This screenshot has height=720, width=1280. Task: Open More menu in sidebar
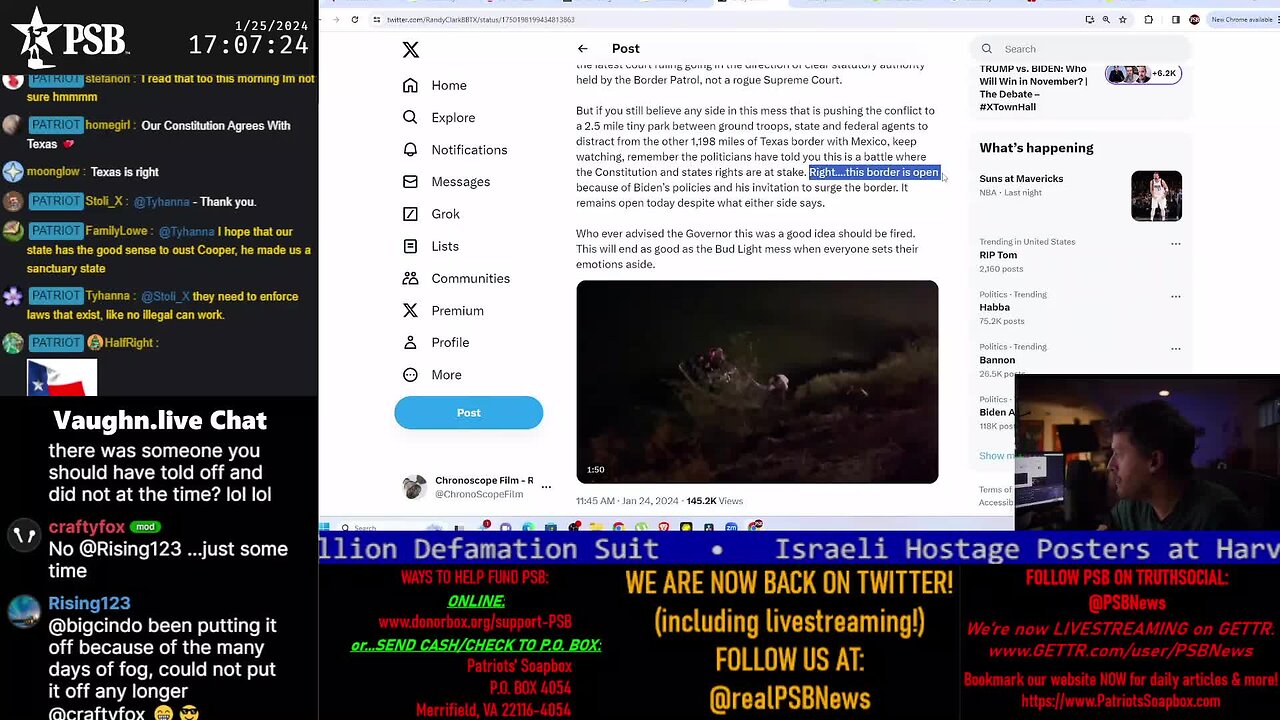[432, 375]
